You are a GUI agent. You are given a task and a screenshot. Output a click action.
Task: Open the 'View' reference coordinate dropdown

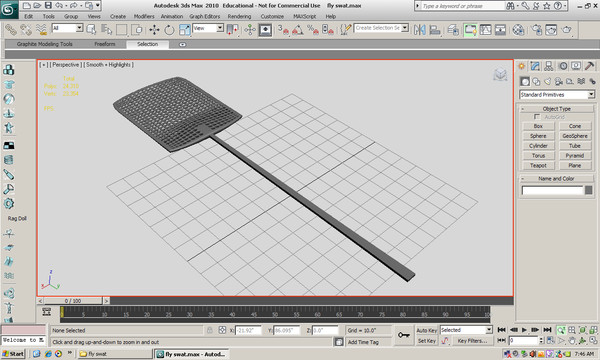point(220,28)
